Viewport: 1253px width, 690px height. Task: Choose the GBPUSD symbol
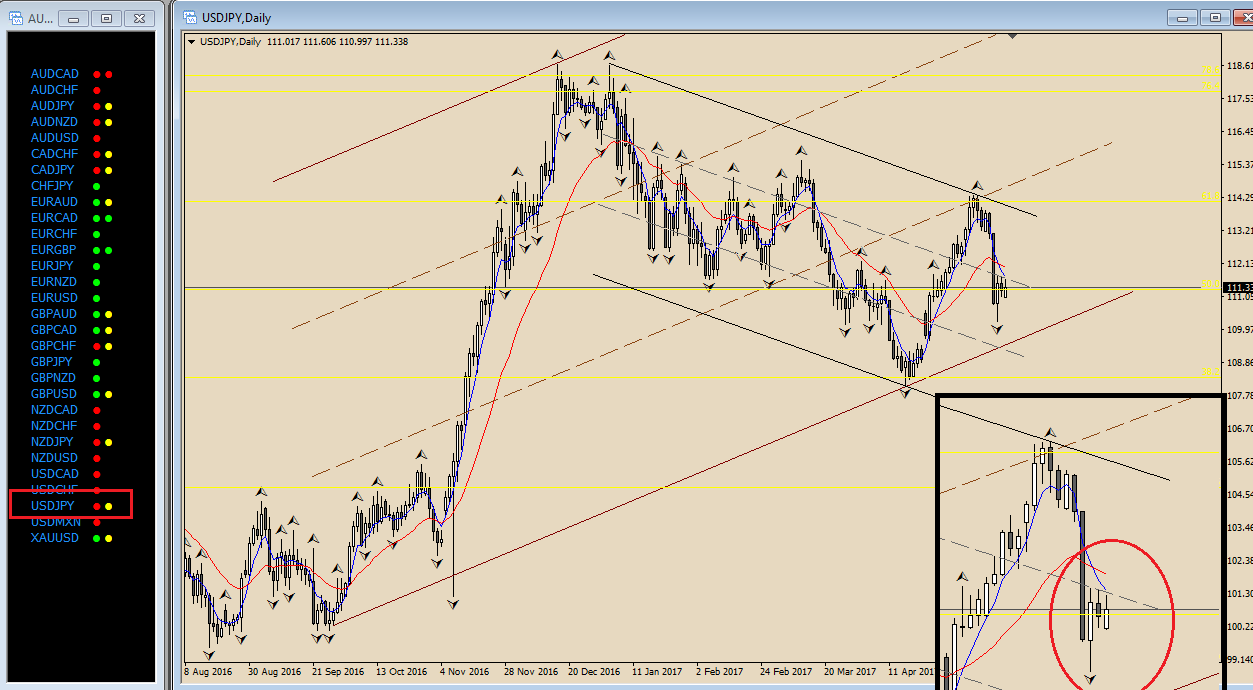[x=54, y=394]
